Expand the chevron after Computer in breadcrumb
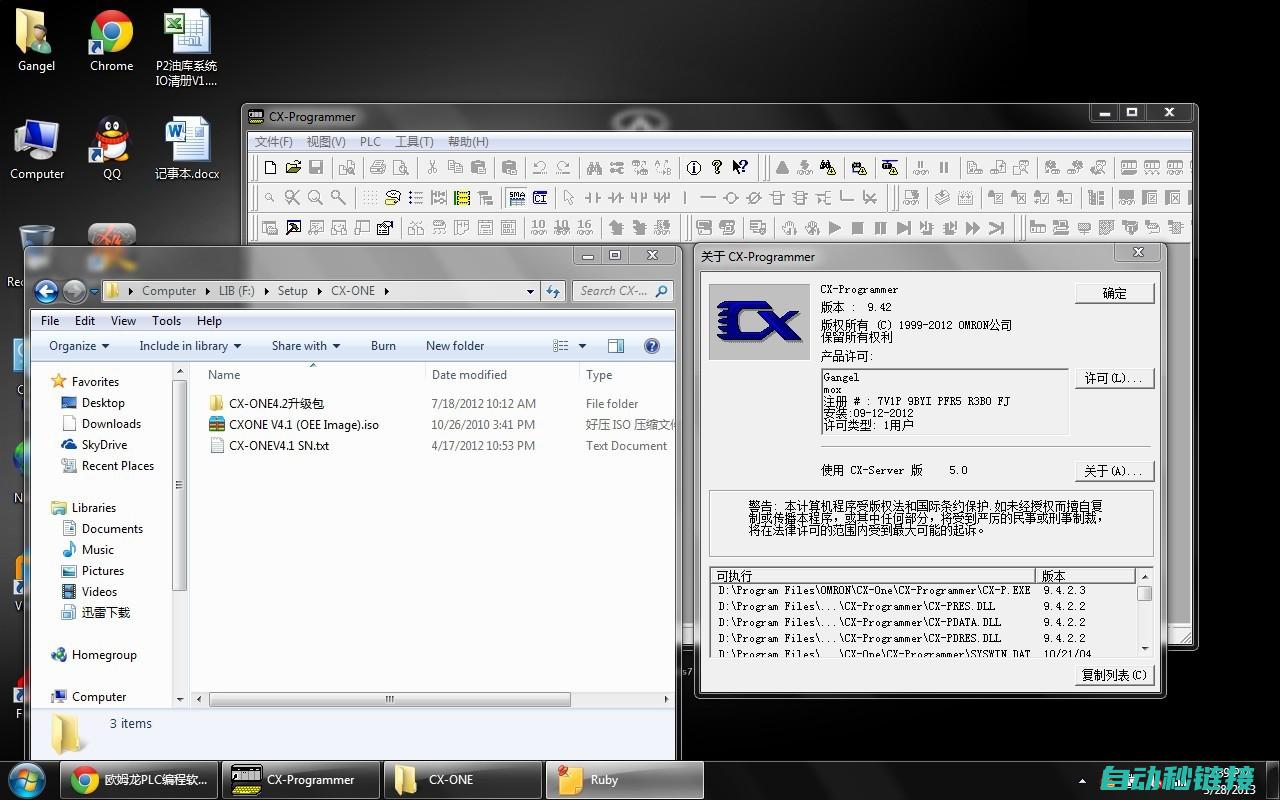1280x800 pixels. [x=207, y=291]
